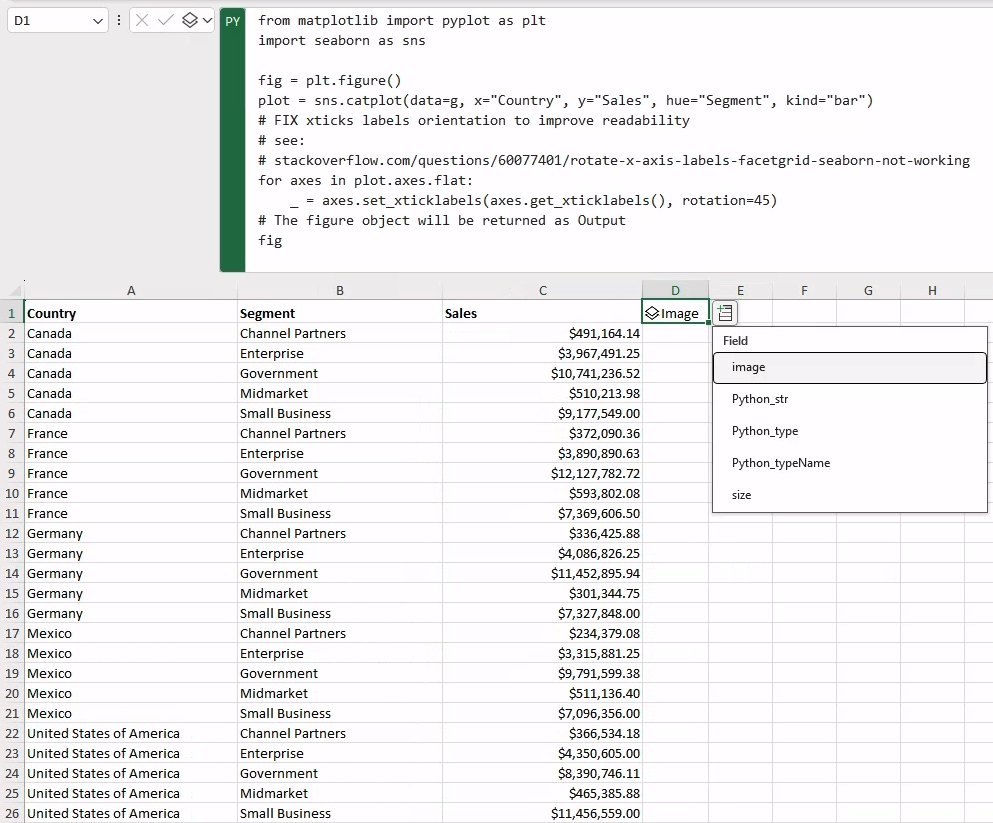Cancel the formula with the X icon
The width and height of the screenshot is (993, 823).
point(142,20)
